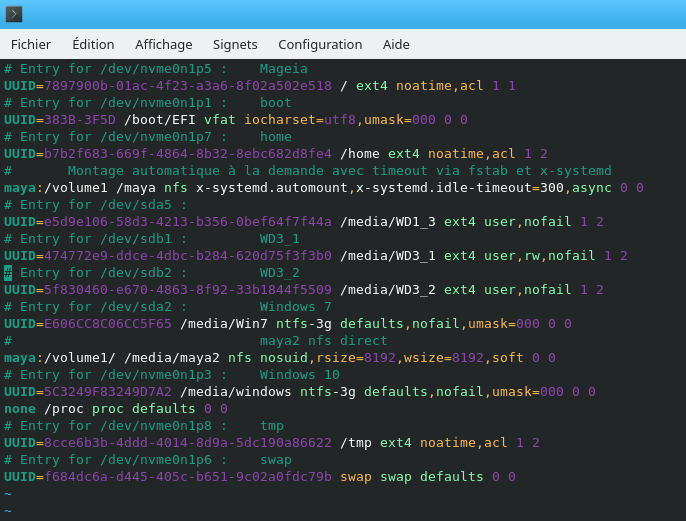Click the 'Windows 10' comment label
This screenshot has height=521, width=686.
point(300,375)
